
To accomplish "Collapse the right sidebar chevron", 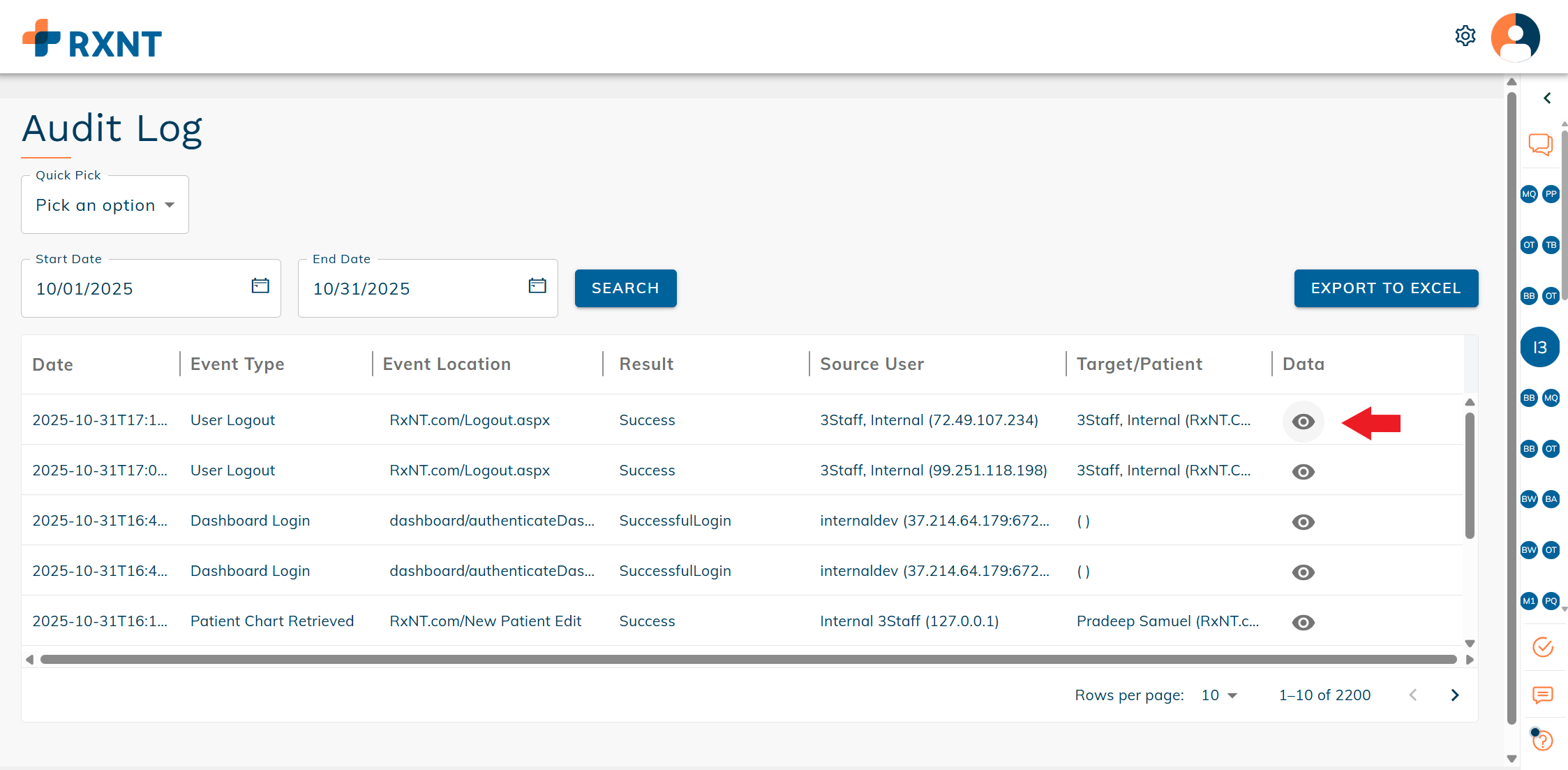I will [x=1547, y=98].
